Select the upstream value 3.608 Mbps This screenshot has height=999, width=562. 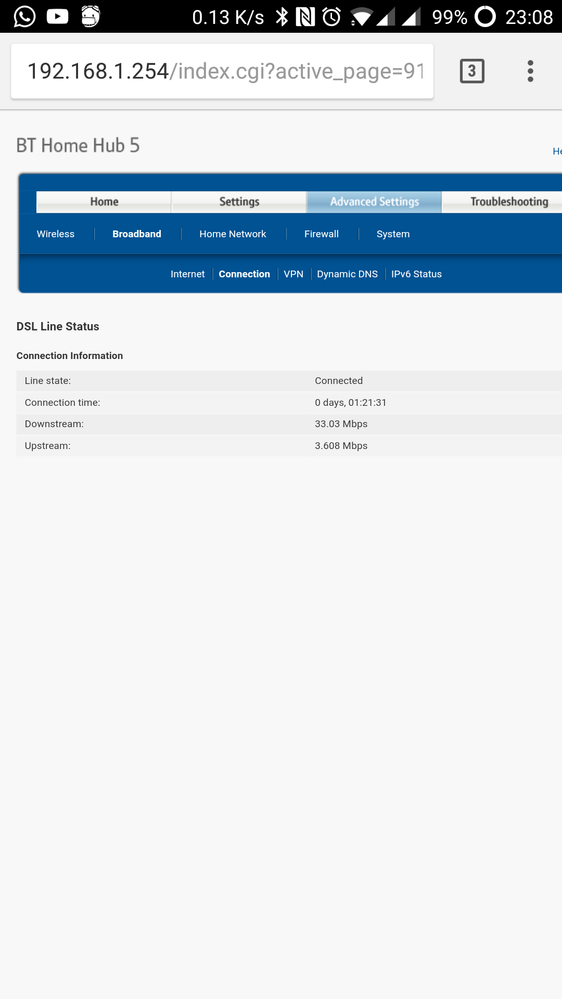[x=341, y=445]
